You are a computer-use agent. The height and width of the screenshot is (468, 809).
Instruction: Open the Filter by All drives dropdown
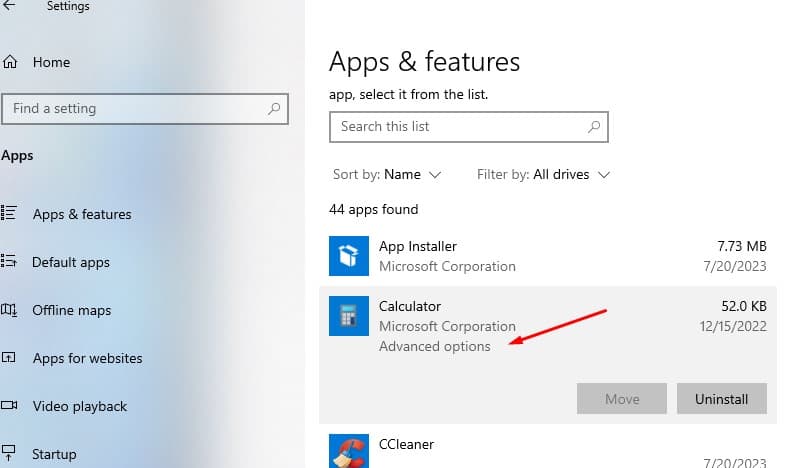[544, 175]
